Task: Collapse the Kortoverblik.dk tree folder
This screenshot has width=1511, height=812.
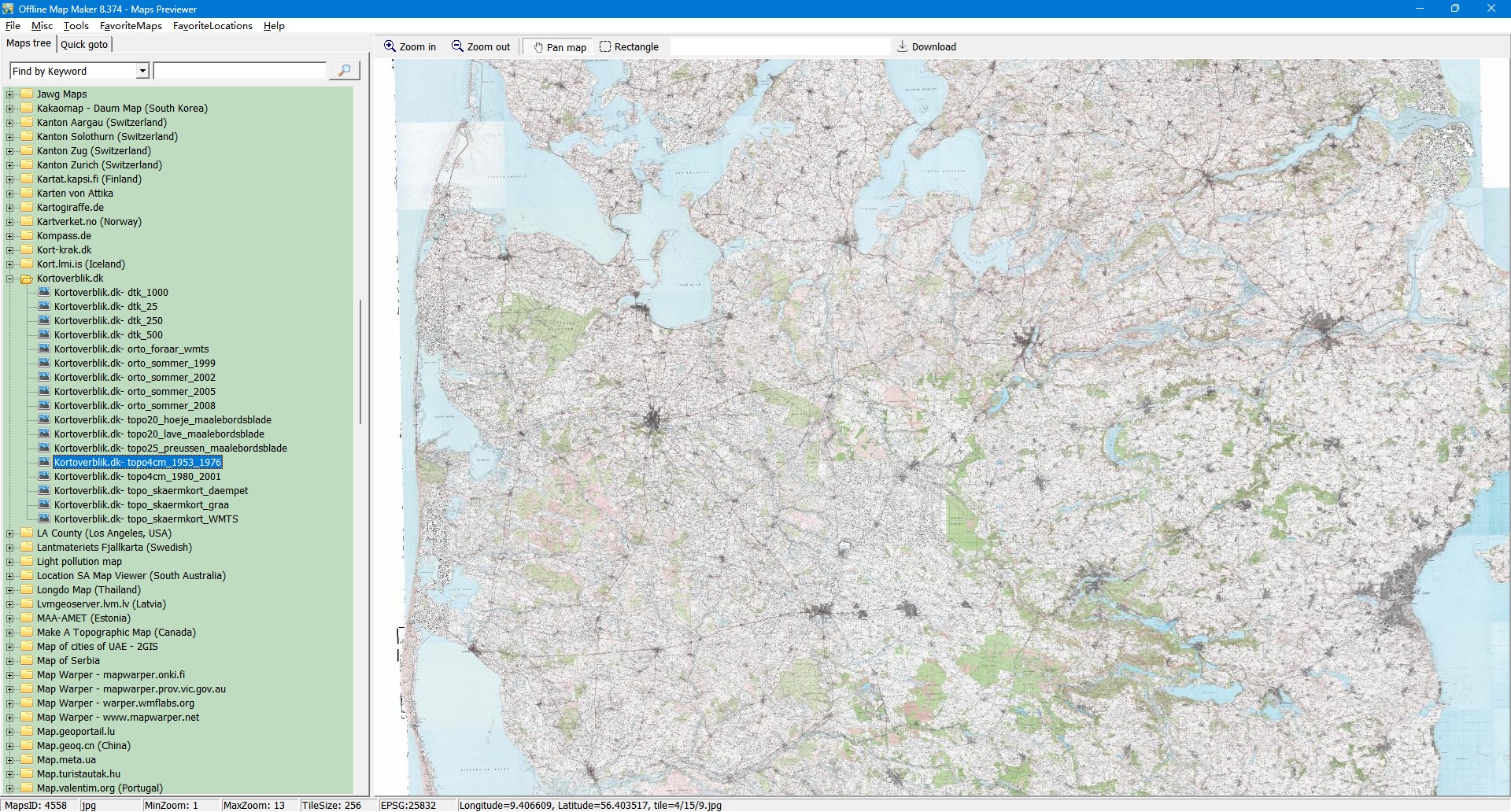Action: 10,279
